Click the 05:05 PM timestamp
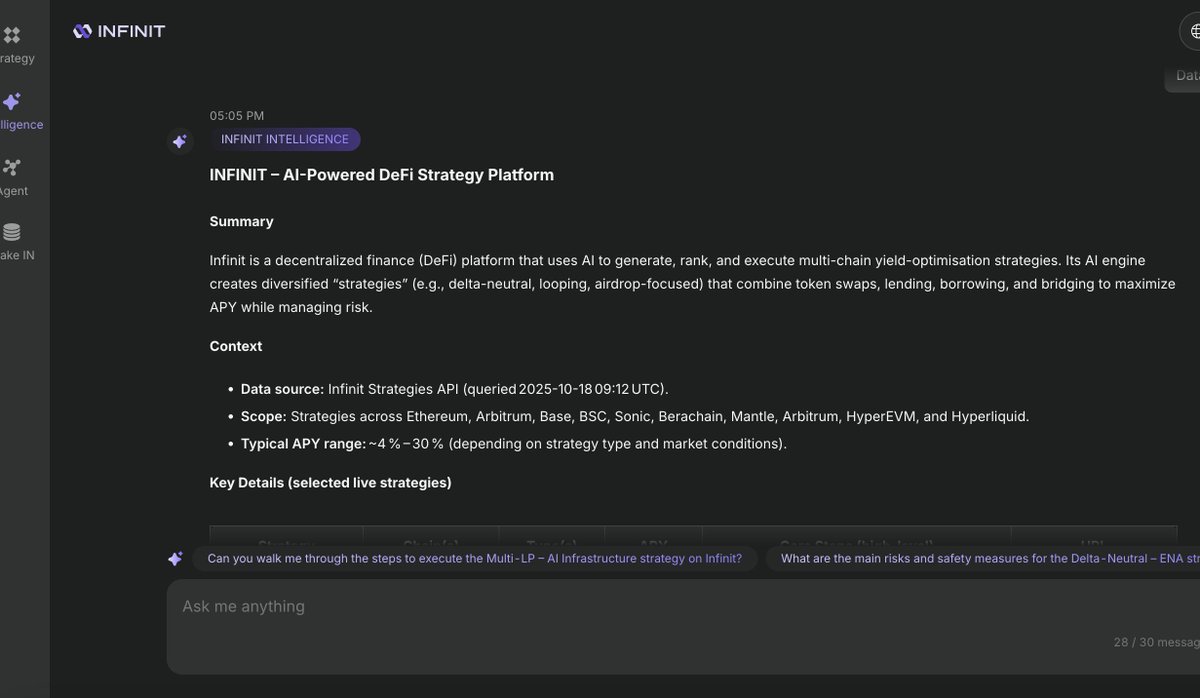Image resolution: width=1200 pixels, height=698 pixels. (x=237, y=116)
